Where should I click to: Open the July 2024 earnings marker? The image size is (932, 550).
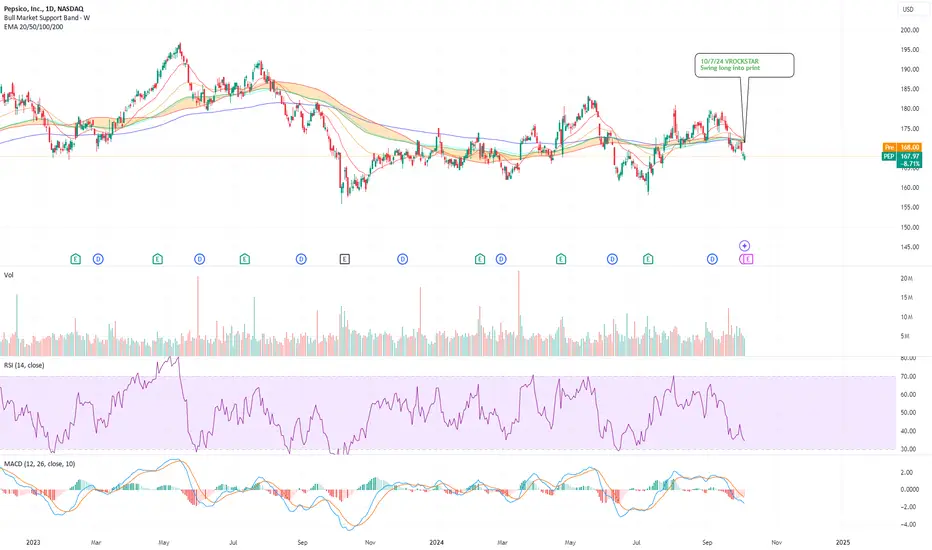648,259
